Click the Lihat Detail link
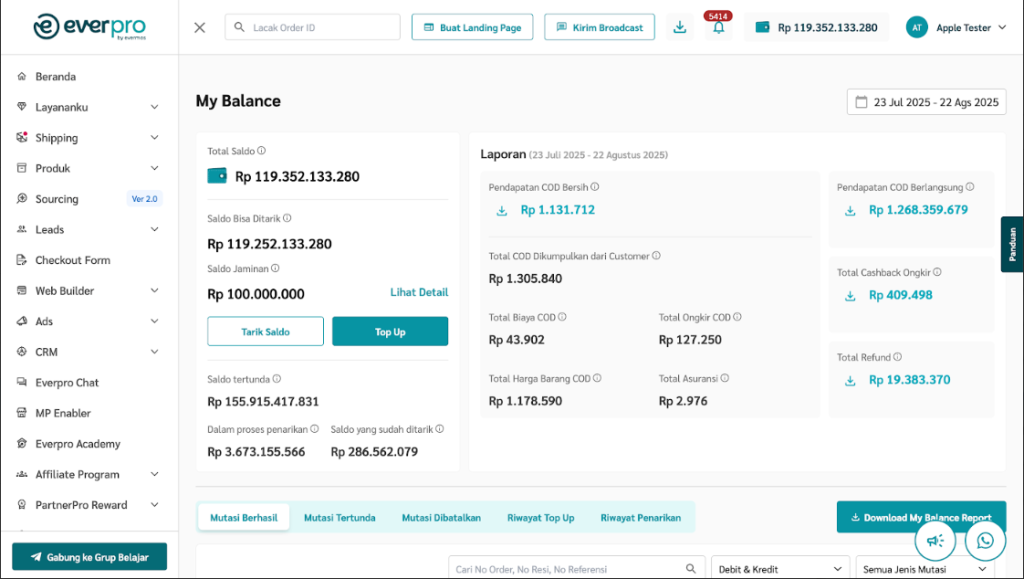This screenshot has height=579, width=1024. 418,292
